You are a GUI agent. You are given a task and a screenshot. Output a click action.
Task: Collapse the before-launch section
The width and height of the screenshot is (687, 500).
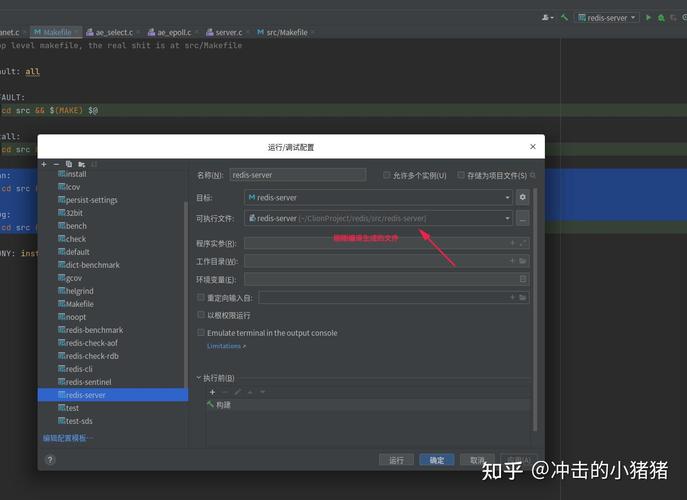point(198,378)
